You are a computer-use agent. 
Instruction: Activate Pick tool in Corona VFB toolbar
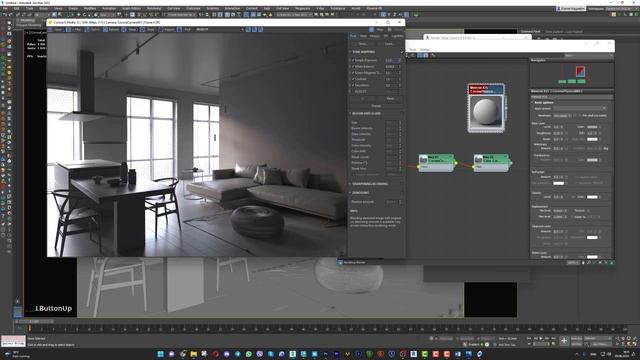coord(183,29)
